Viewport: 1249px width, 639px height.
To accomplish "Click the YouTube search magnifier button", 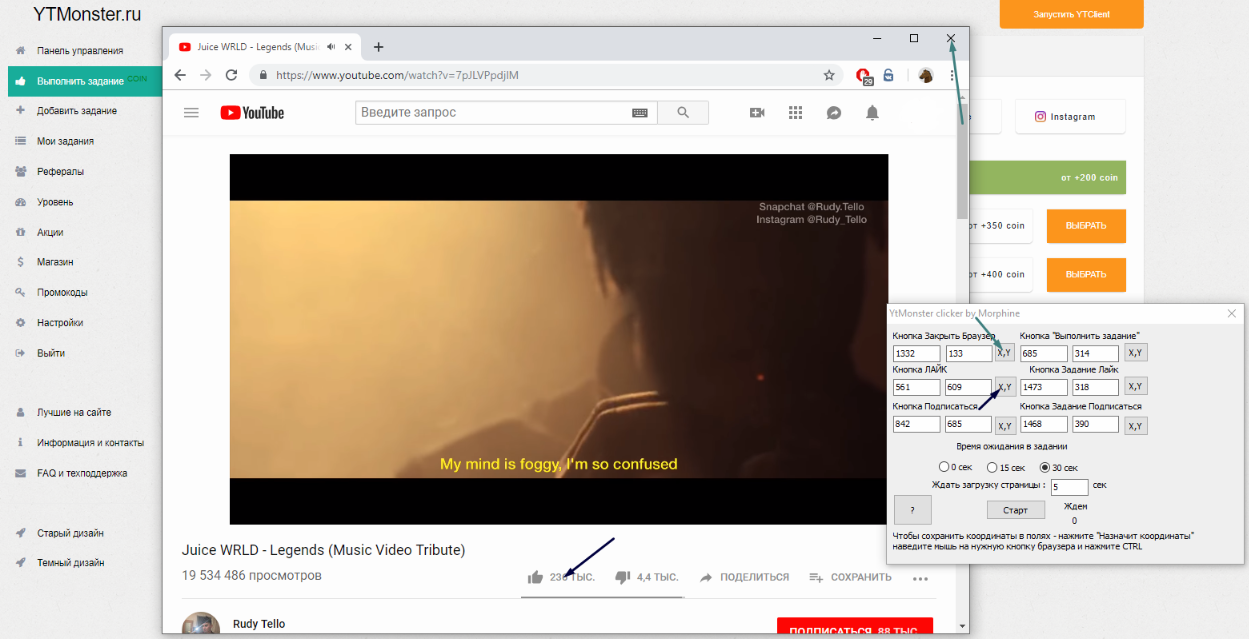I will [x=683, y=113].
